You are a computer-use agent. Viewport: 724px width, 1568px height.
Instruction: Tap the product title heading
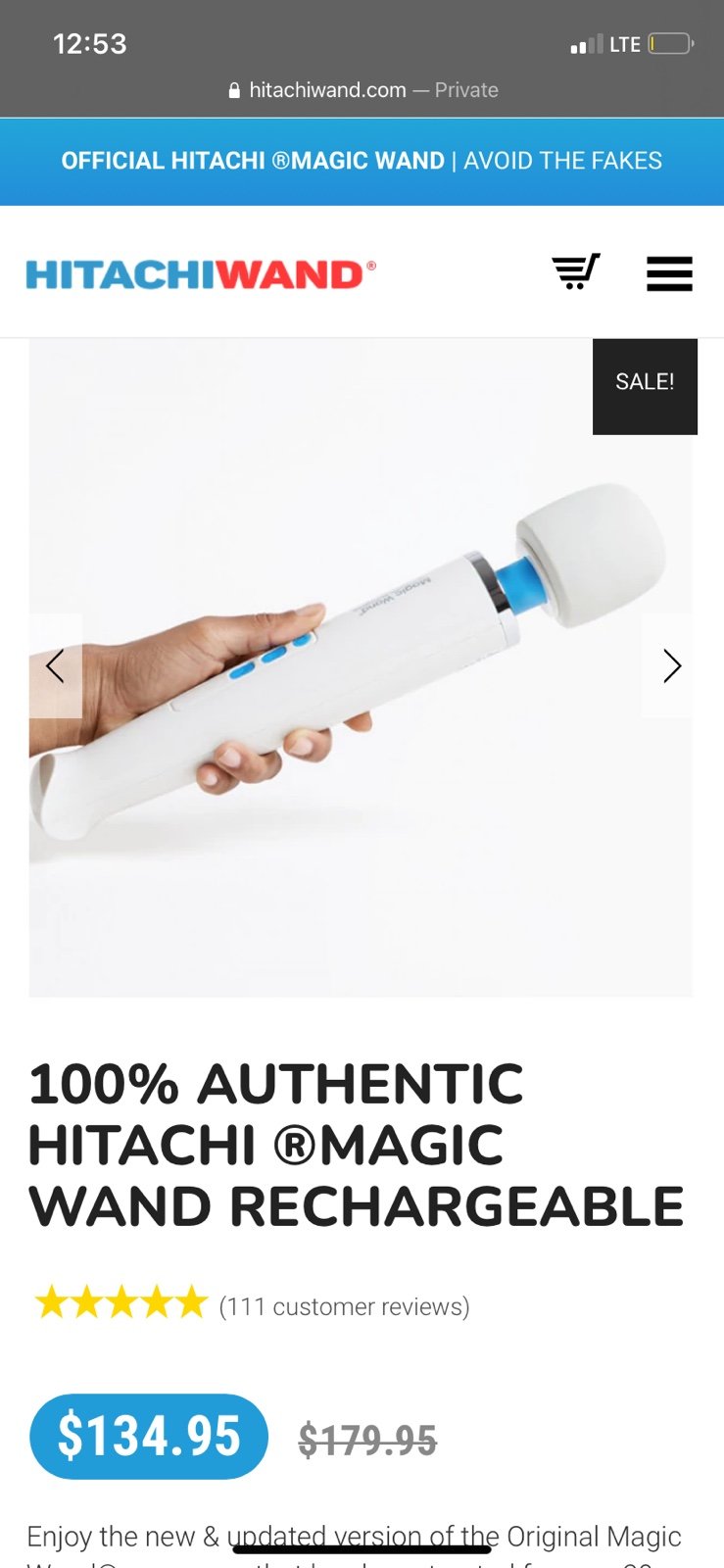click(x=356, y=1145)
